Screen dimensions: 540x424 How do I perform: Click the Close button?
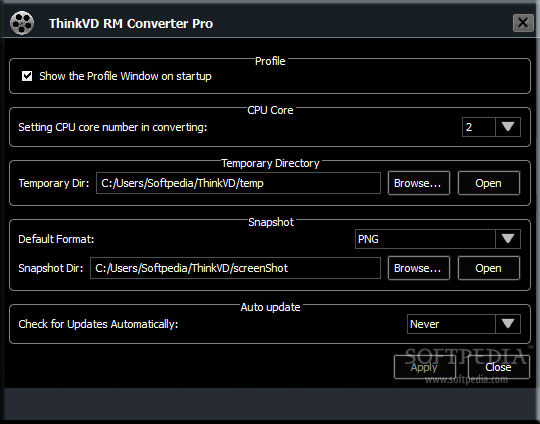pos(499,367)
